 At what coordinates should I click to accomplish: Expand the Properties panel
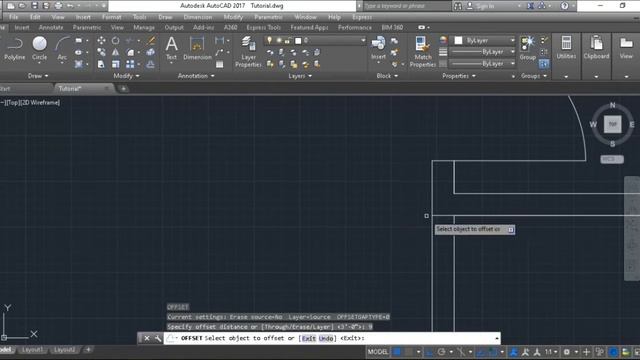tap(459, 76)
